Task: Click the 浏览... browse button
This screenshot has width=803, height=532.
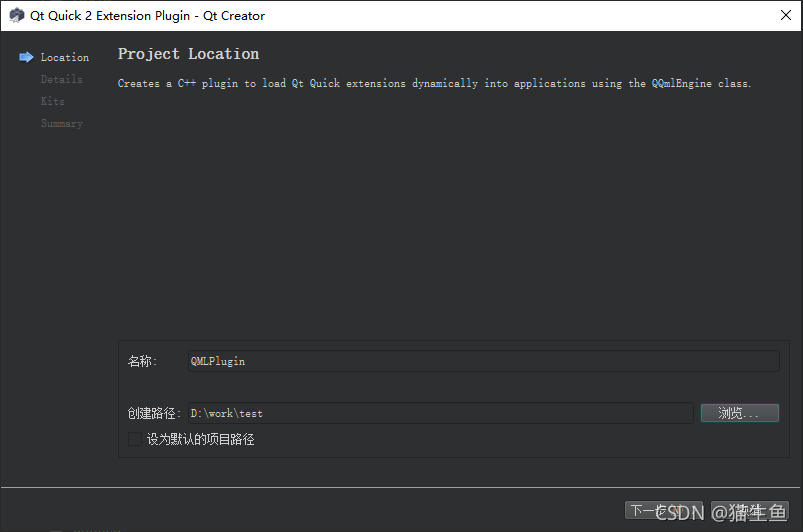Action: coord(739,413)
